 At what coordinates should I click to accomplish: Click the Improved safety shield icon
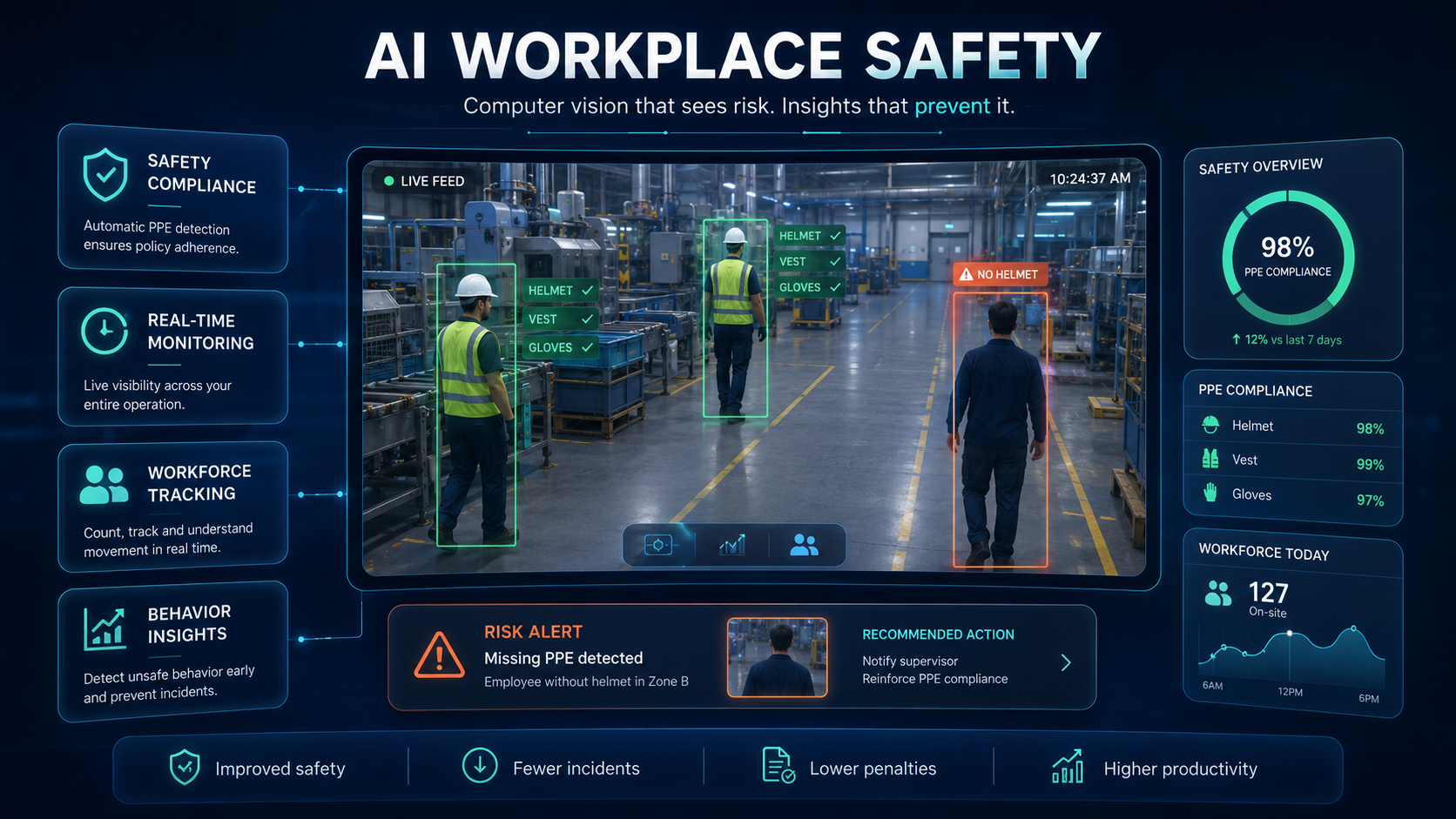pyautogui.click(x=185, y=767)
